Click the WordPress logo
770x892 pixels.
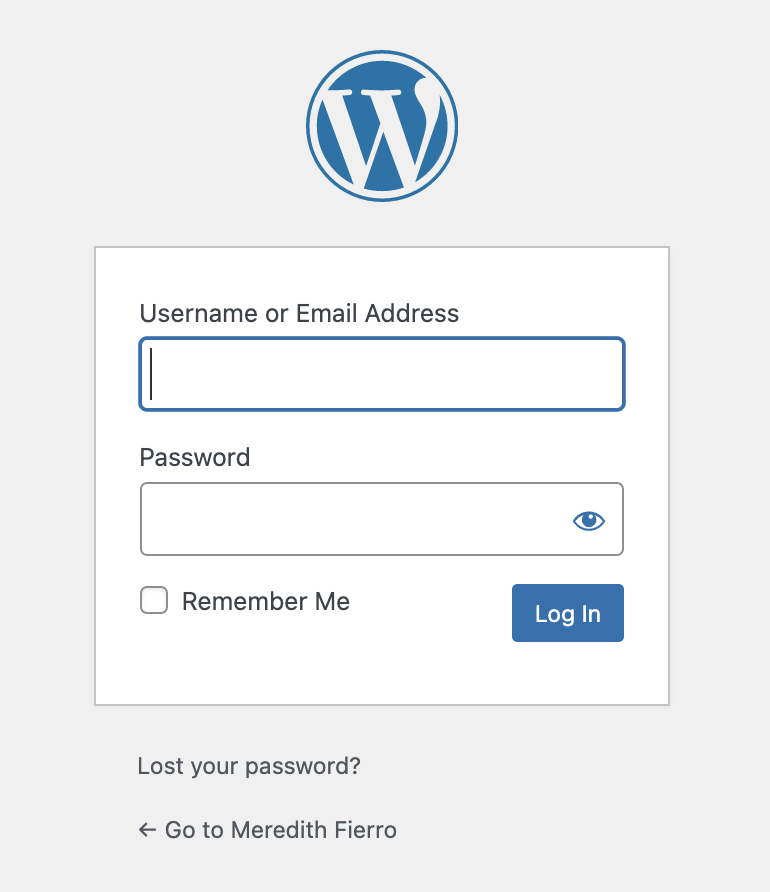(382, 126)
